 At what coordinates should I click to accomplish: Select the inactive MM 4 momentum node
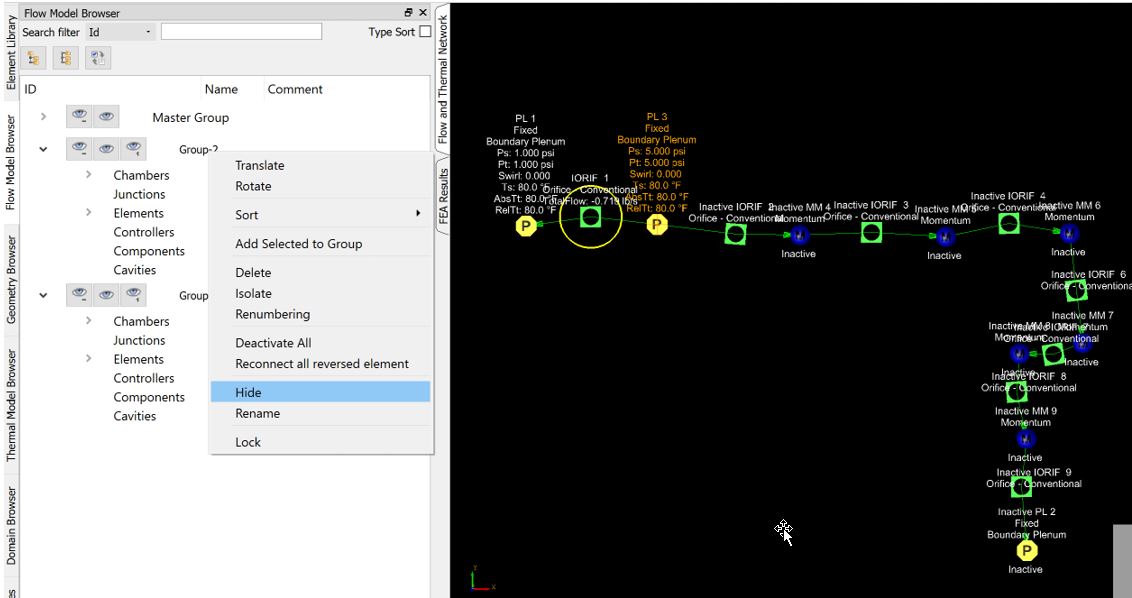point(799,236)
